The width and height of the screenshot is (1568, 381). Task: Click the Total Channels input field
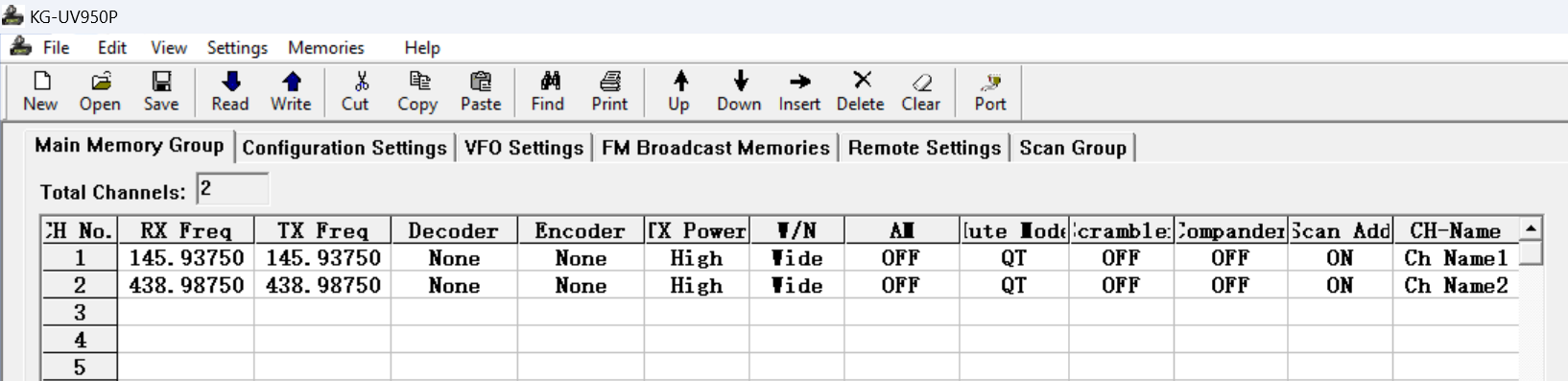pos(232,189)
